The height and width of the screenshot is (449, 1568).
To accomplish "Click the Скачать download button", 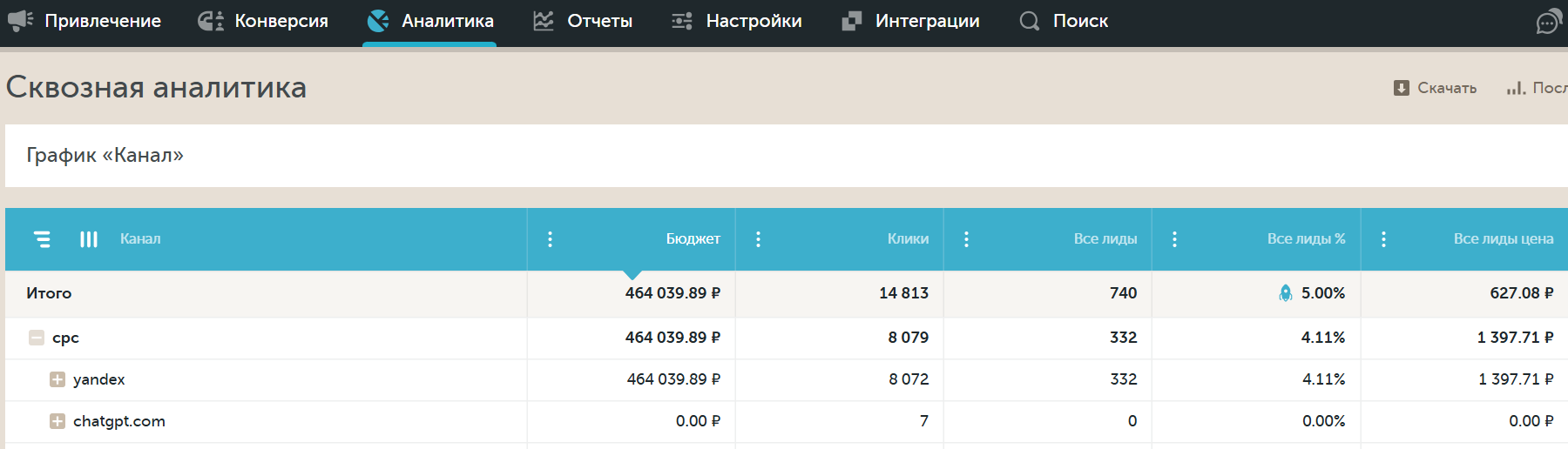I will tap(1435, 88).
